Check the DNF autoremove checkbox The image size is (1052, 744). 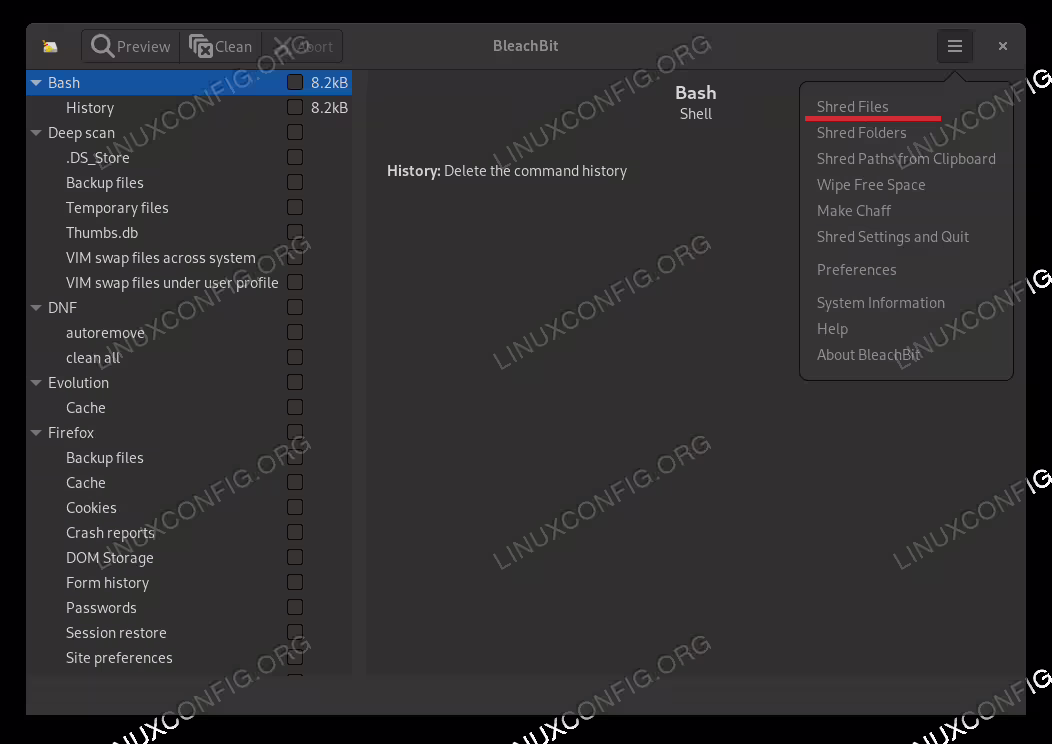(295, 332)
